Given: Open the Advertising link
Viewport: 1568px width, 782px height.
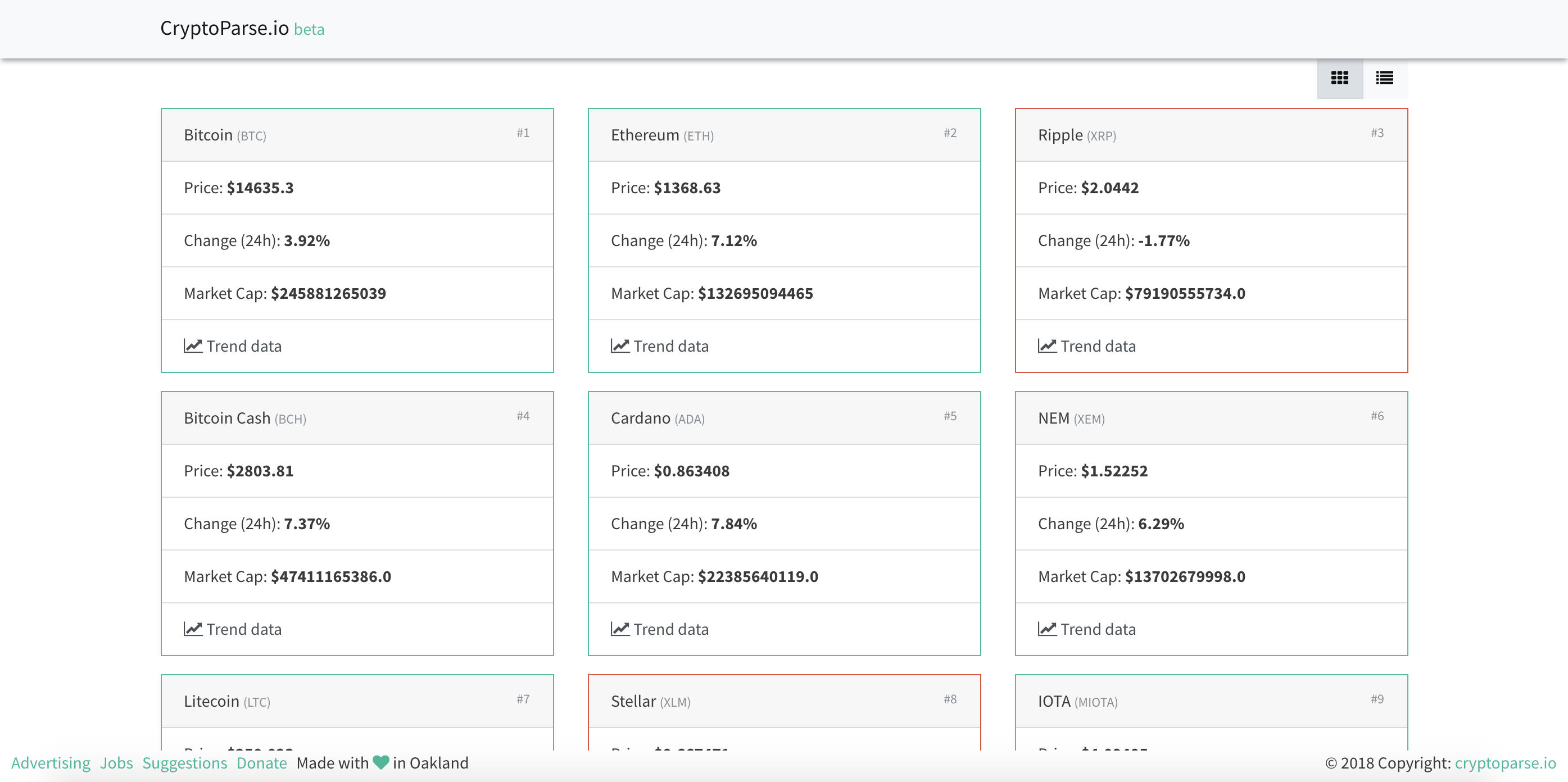Looking at the screenshot, I should coord(51,762).
